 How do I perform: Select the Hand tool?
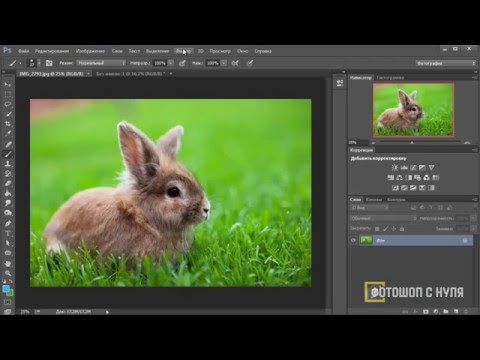point(8,264)
